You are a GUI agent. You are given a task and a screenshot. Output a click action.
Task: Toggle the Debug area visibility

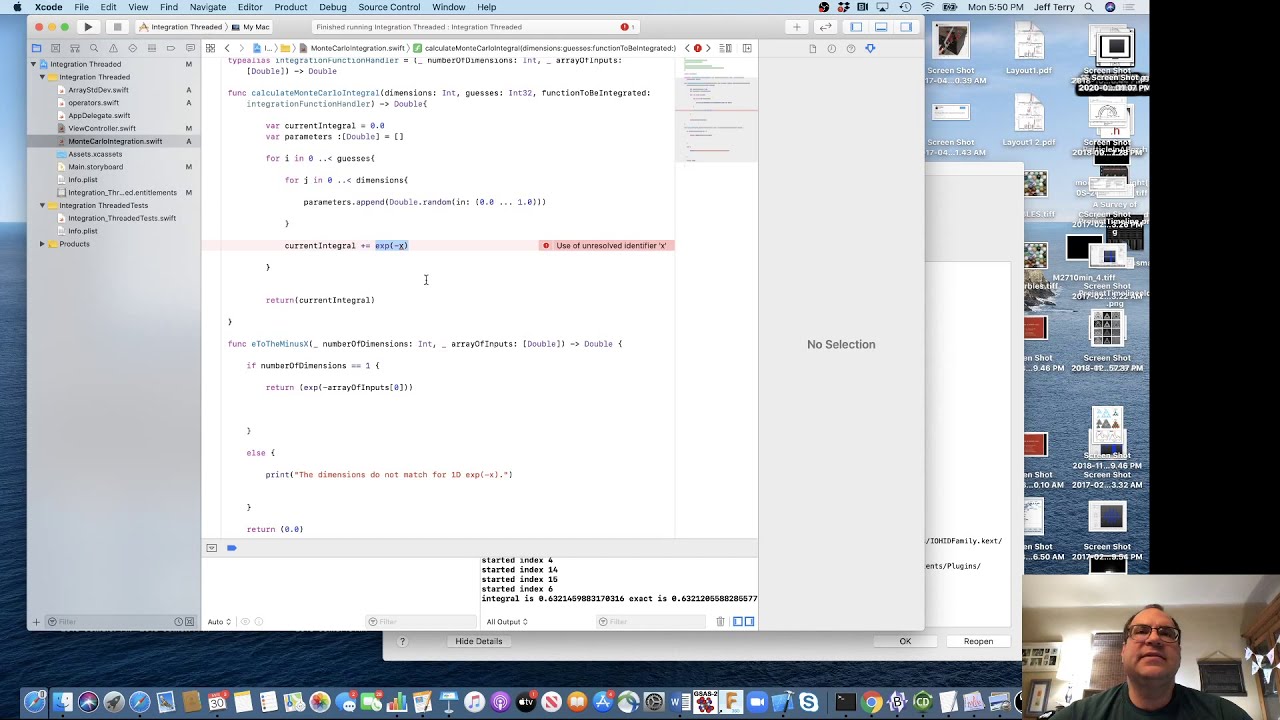point(881,27)
